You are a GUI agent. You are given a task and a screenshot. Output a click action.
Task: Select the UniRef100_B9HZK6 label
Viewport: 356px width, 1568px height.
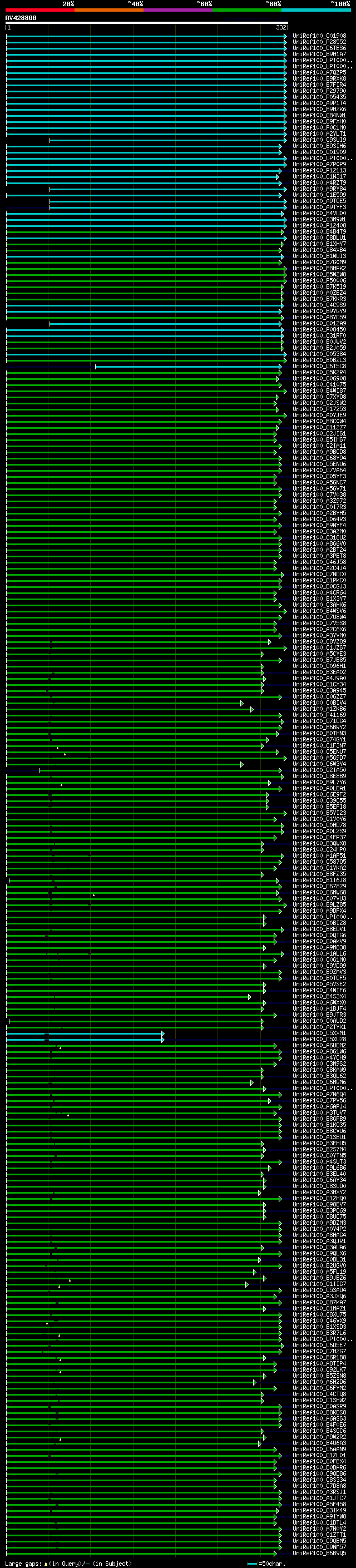coord(319,110)
